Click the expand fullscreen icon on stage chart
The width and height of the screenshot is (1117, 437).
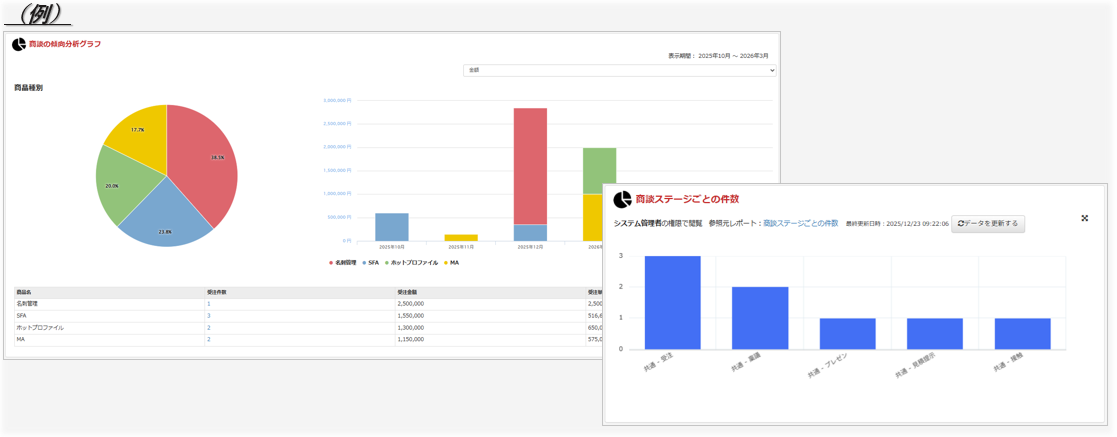1085,218
